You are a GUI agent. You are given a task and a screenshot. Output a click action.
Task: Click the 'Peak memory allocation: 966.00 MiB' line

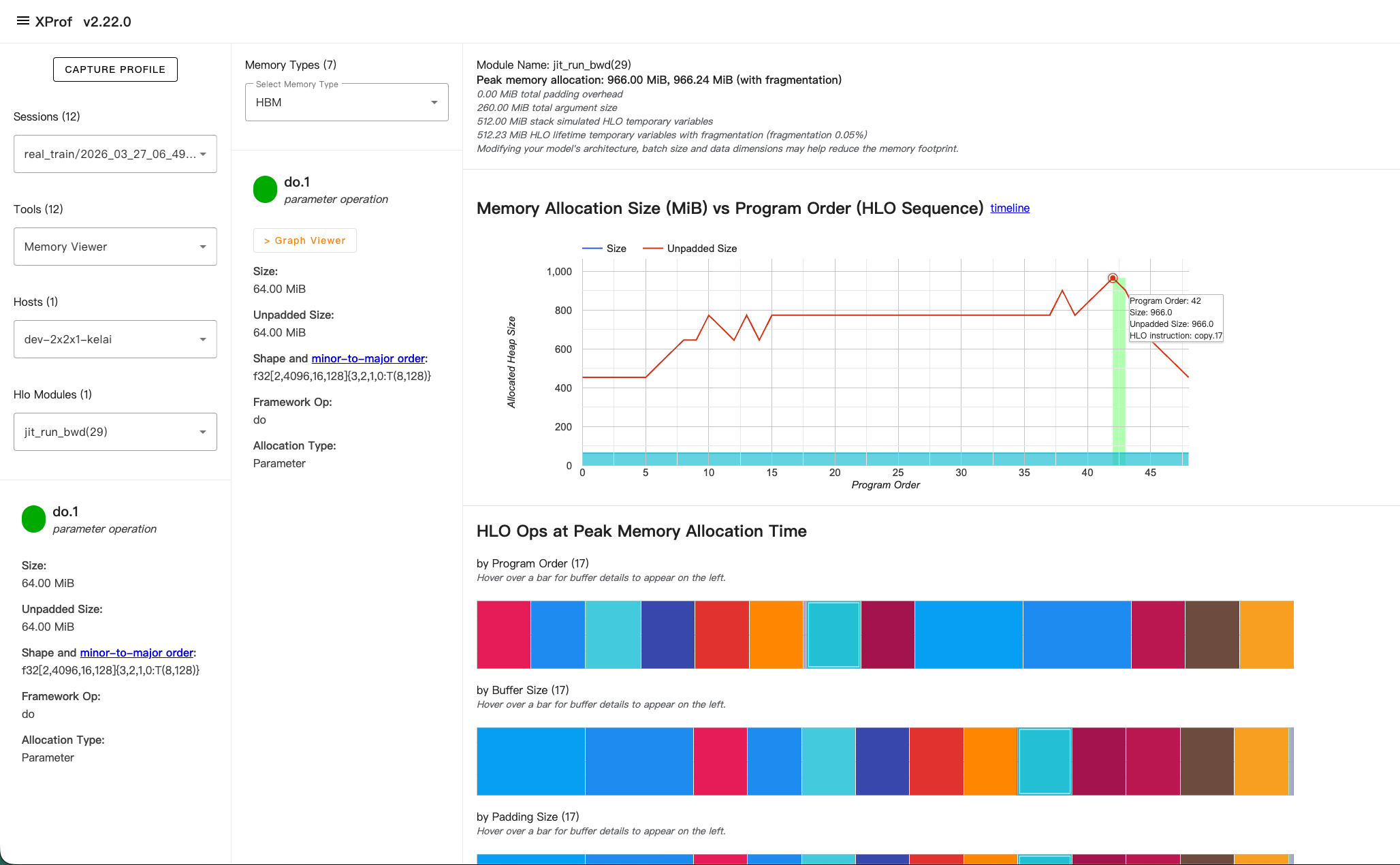[x=659, y=80]
